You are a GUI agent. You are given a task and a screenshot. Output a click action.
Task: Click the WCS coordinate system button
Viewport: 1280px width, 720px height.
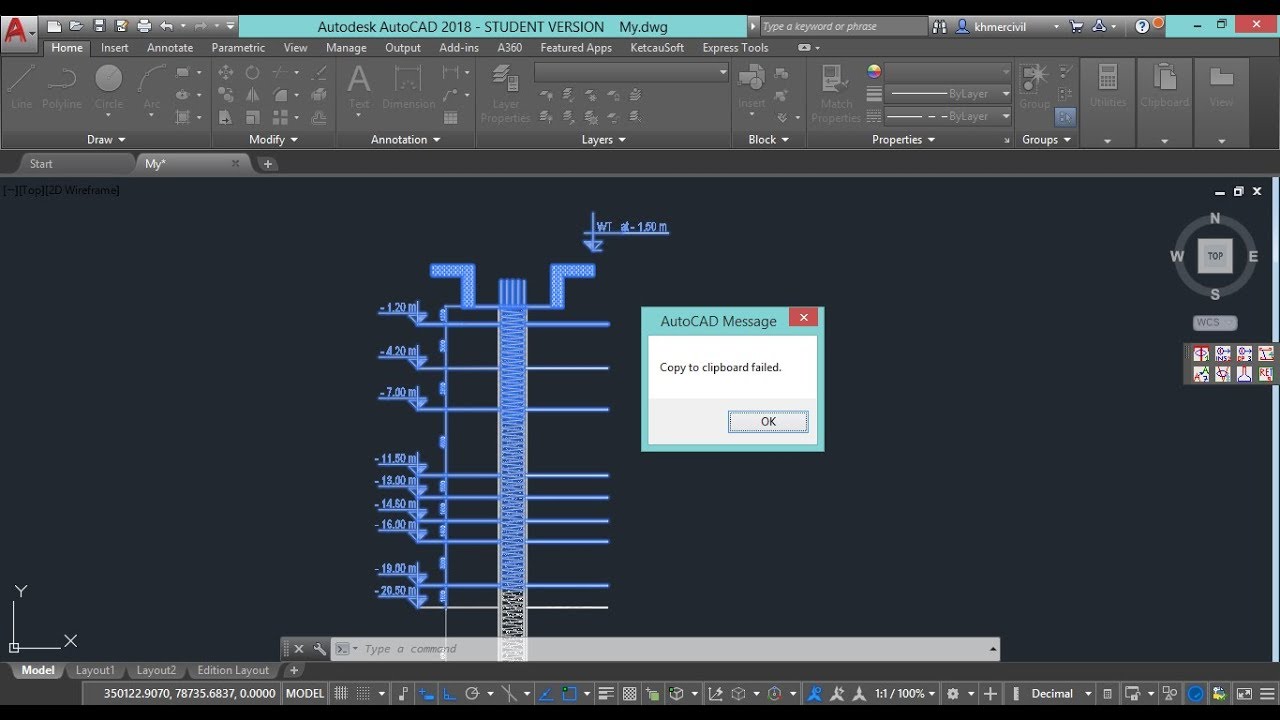[1215, 322]
